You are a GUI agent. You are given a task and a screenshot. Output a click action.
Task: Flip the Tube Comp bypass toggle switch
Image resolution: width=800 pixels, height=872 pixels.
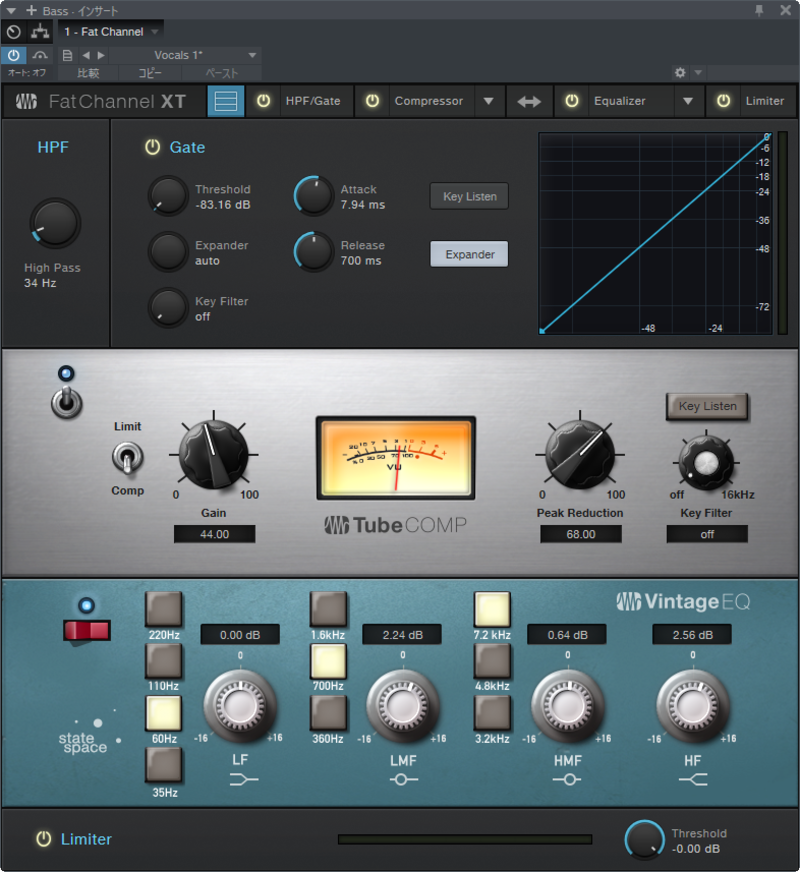[67, 401]
